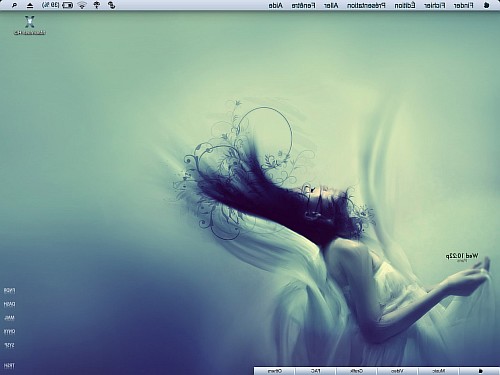Image resolution: width=500 pixels, height=375 pixels.
Task: Open the Wi-Fi status menu icon
Action: click(x=82, y=5)
